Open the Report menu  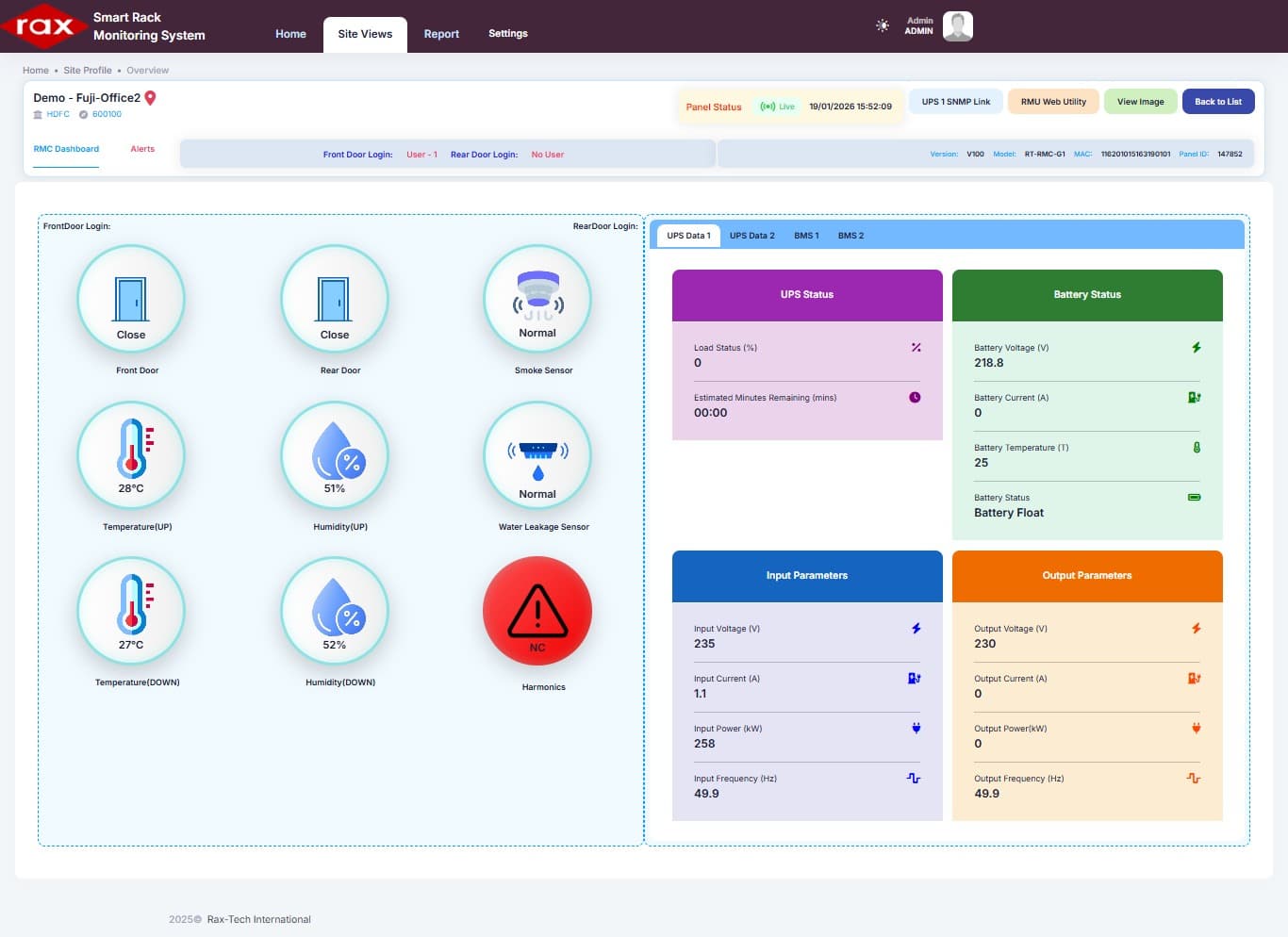click(441, 34)
